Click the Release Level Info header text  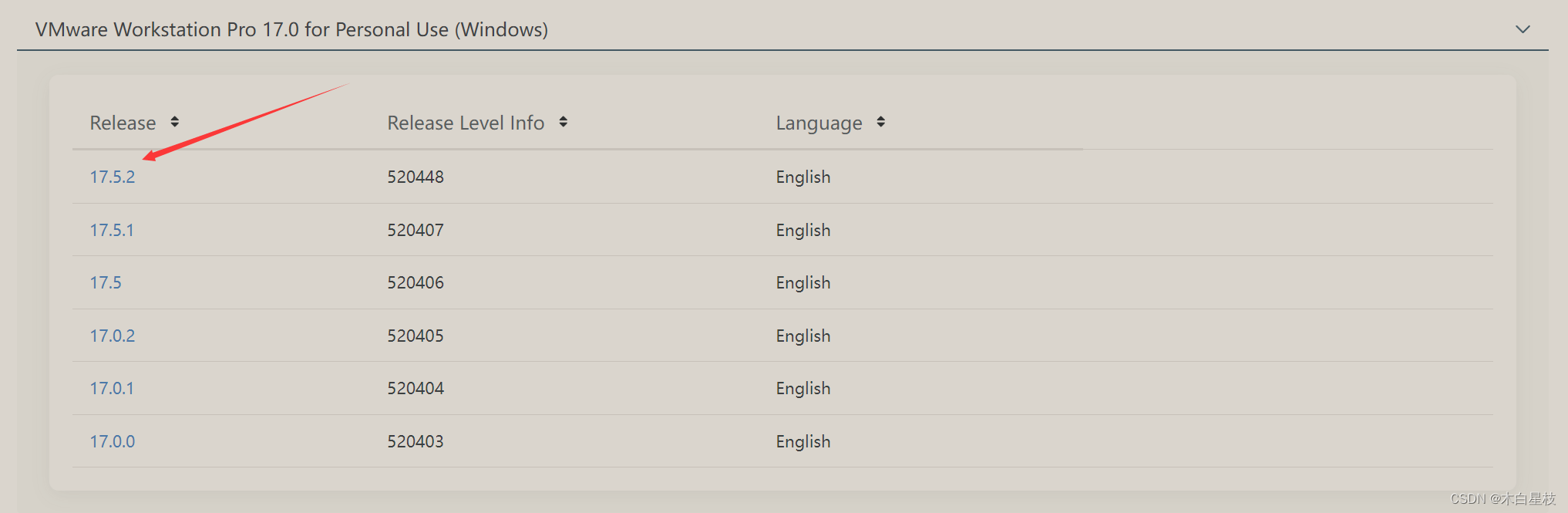[466, 123]
